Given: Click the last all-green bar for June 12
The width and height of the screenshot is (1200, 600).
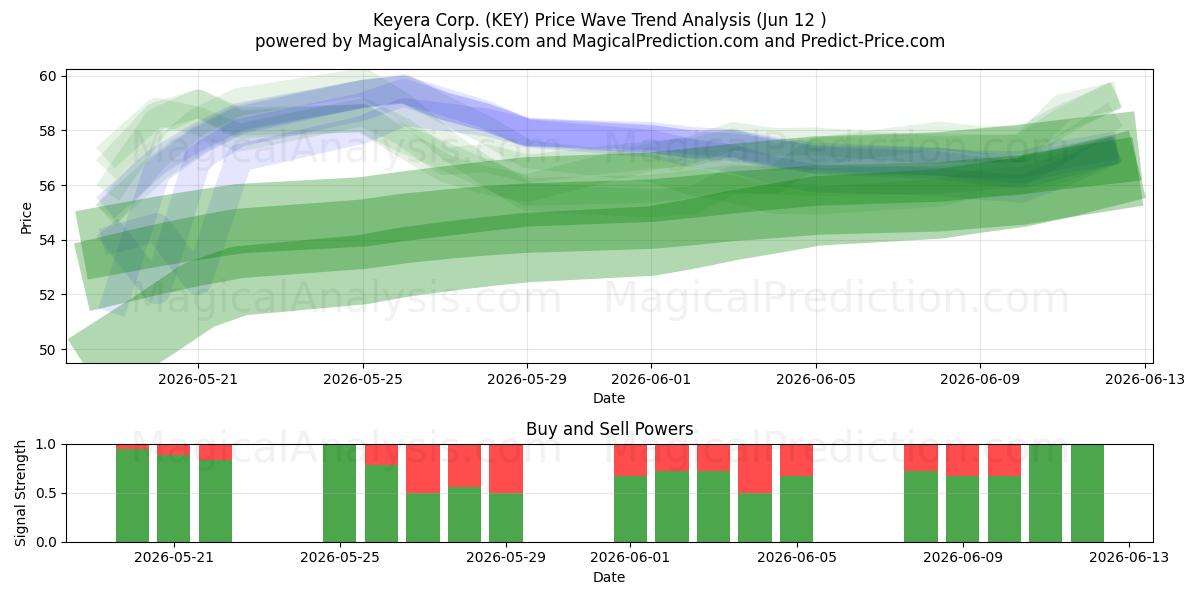Looking at the screenshot, I should [1087, 493].
